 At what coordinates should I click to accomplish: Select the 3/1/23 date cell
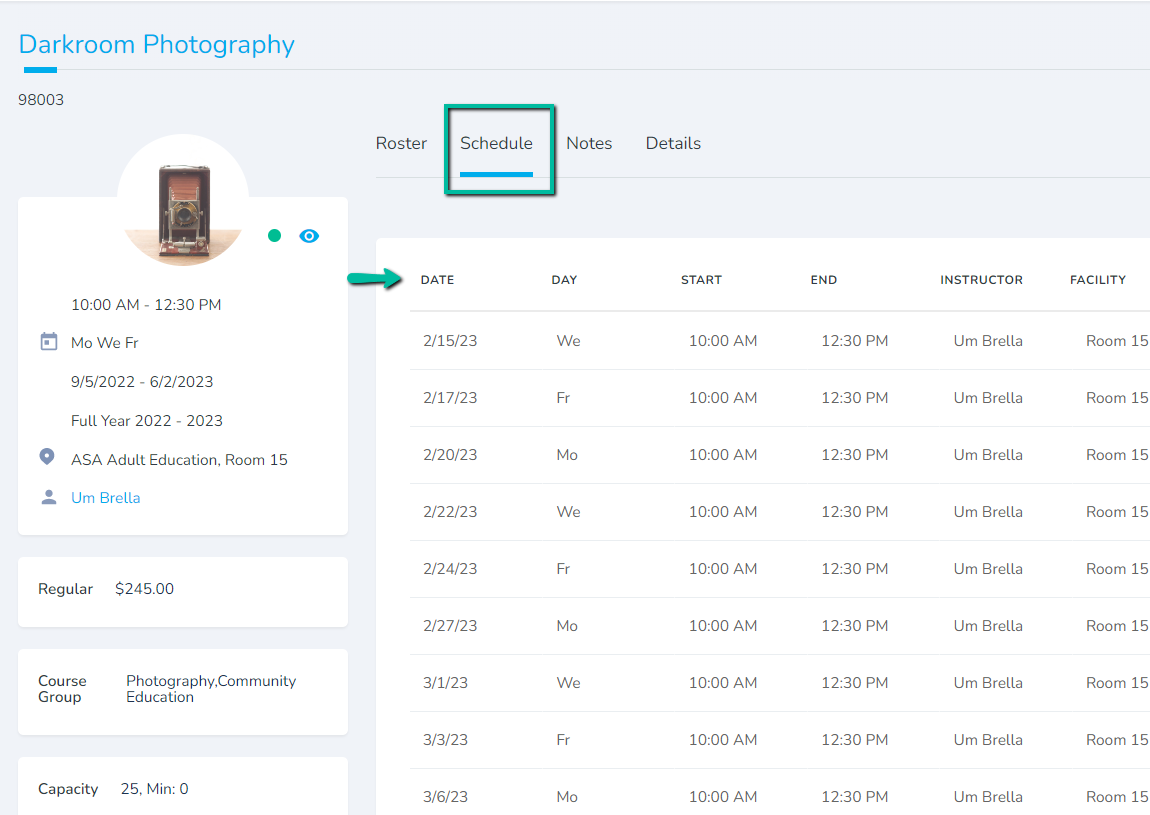pos(445,682)
